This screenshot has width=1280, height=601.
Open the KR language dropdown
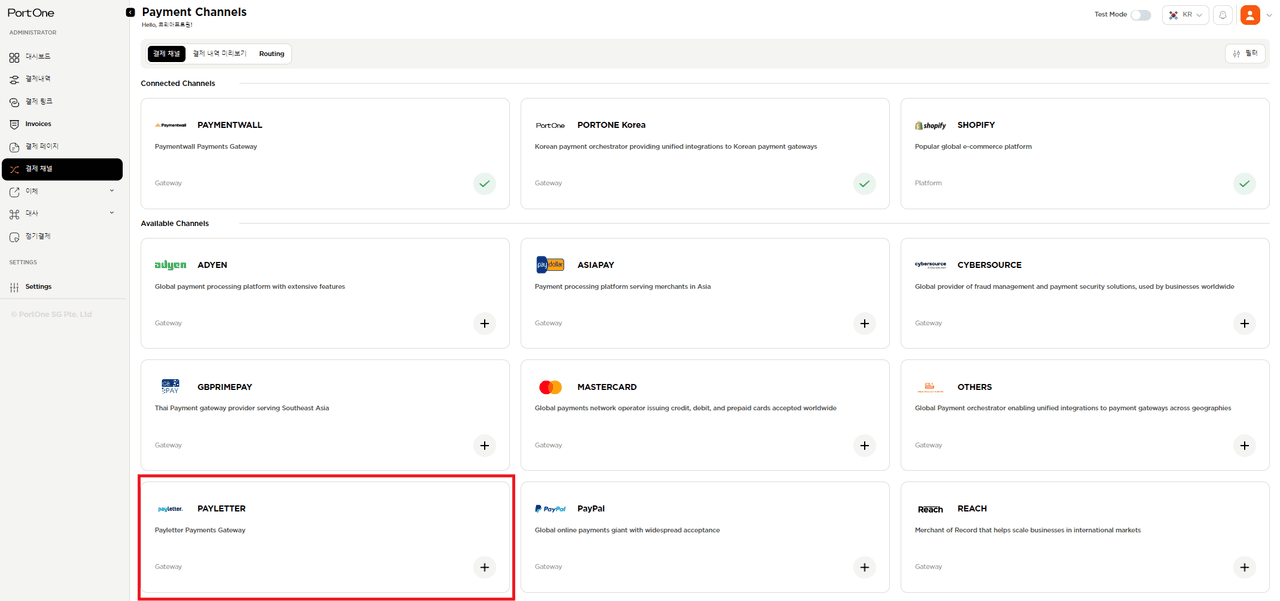pos(1185,15)
